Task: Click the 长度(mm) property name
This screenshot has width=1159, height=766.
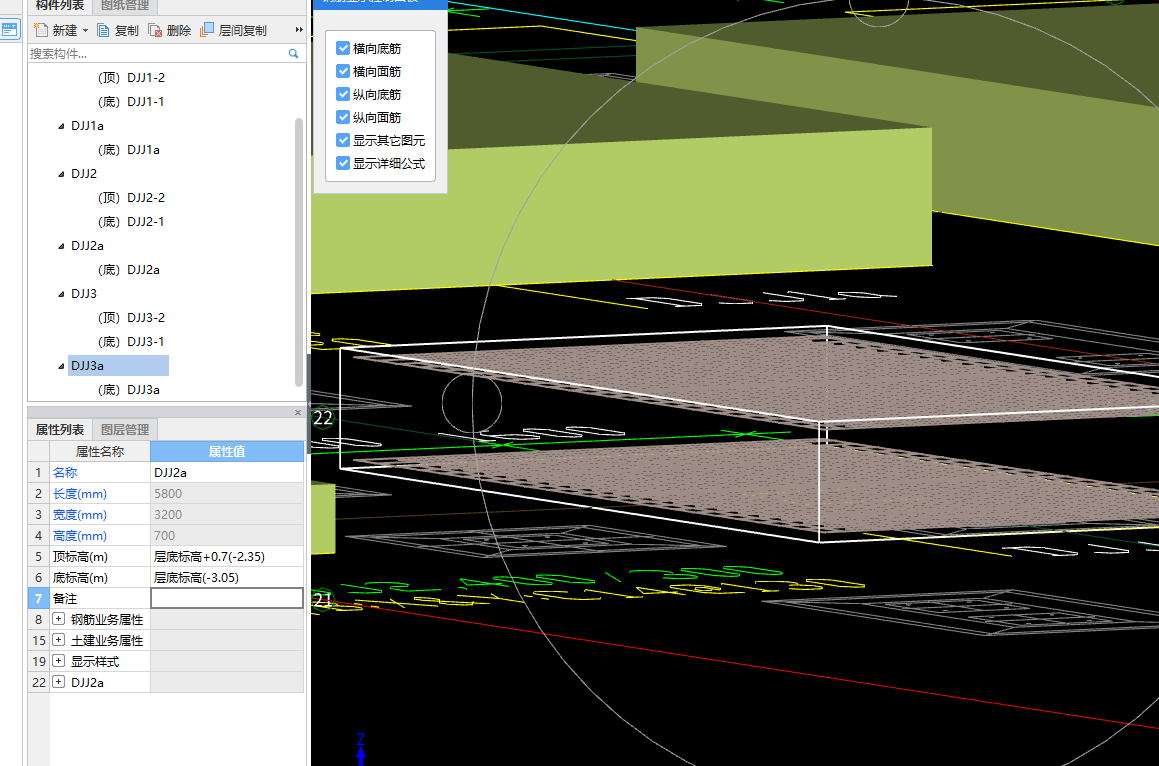Action: 80,493
